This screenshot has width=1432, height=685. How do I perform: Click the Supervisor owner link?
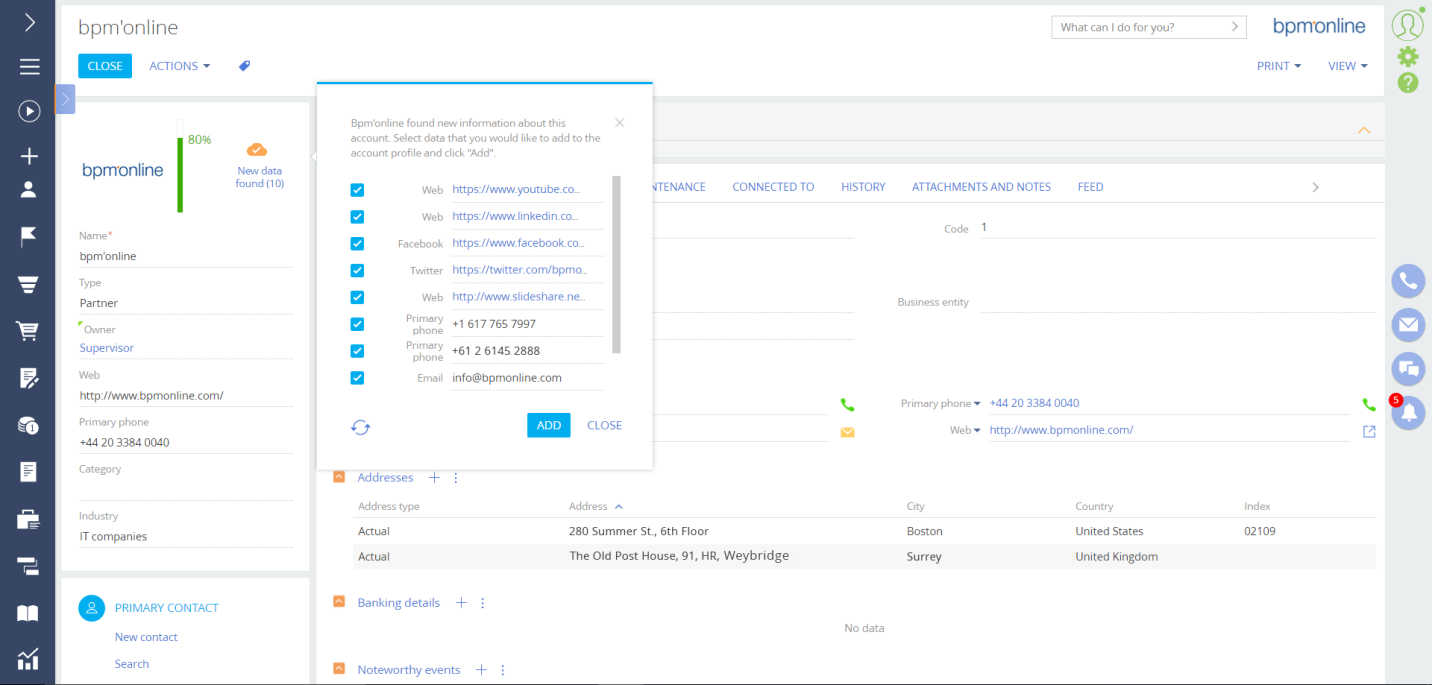click(x=107, y=348)
